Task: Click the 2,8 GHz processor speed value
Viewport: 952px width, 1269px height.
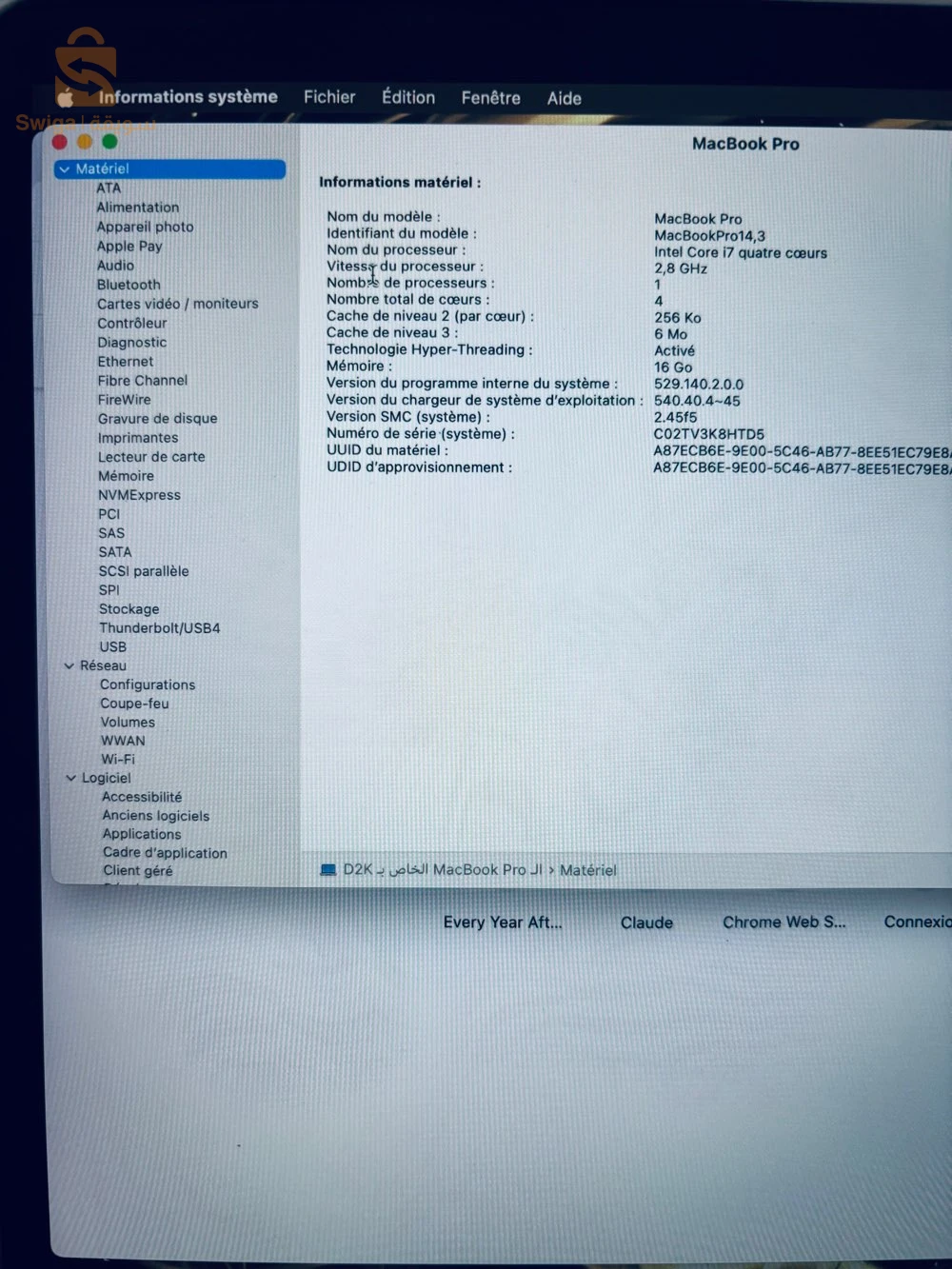Action: pyautogui.click(x=681, y=268)
